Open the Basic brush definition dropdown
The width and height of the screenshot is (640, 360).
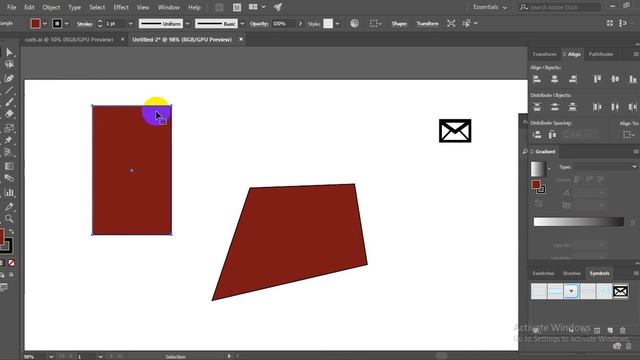point(242,24)
